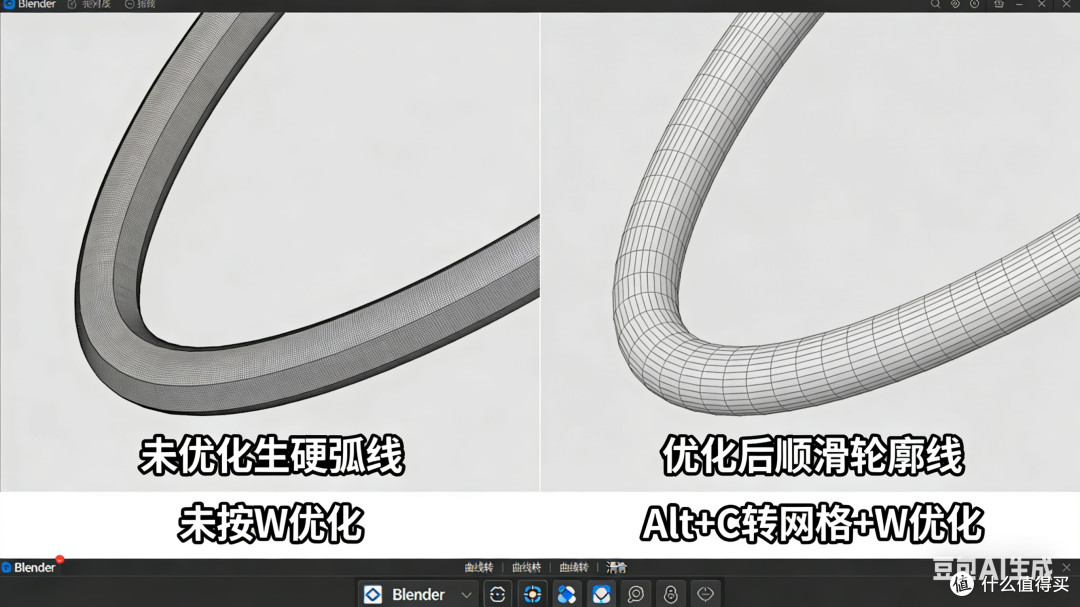Click the blue tilted diamond icon
Viewport: 1080px width, 607px height.
(567, 594)
